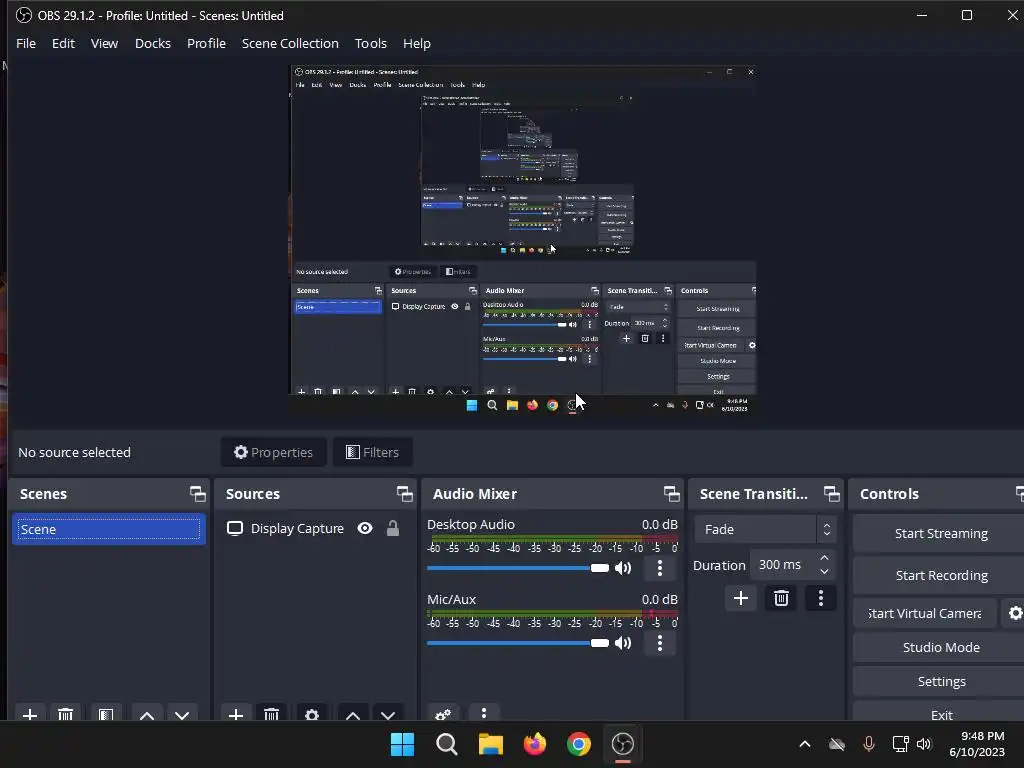Pop out the Scene Transitions dock

click(831, 494)
